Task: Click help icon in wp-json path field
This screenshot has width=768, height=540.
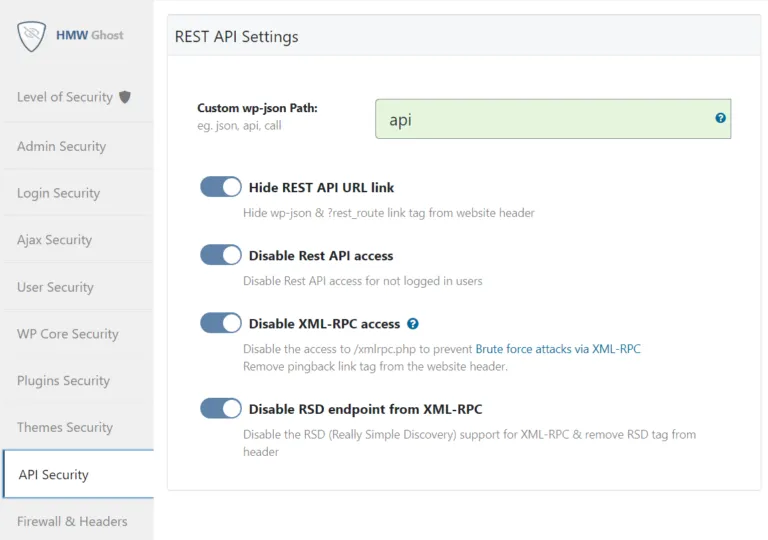Action: tap(720, 118)
